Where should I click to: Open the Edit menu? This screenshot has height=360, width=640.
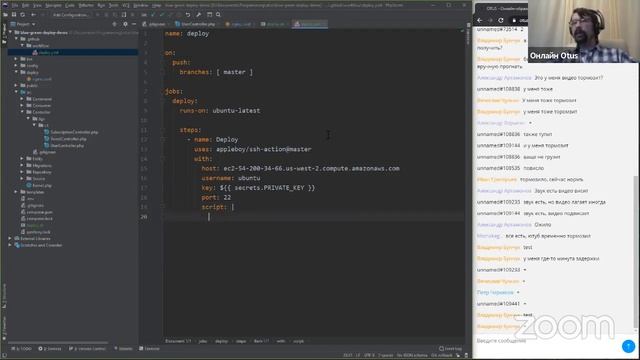(x=25, y=6)
